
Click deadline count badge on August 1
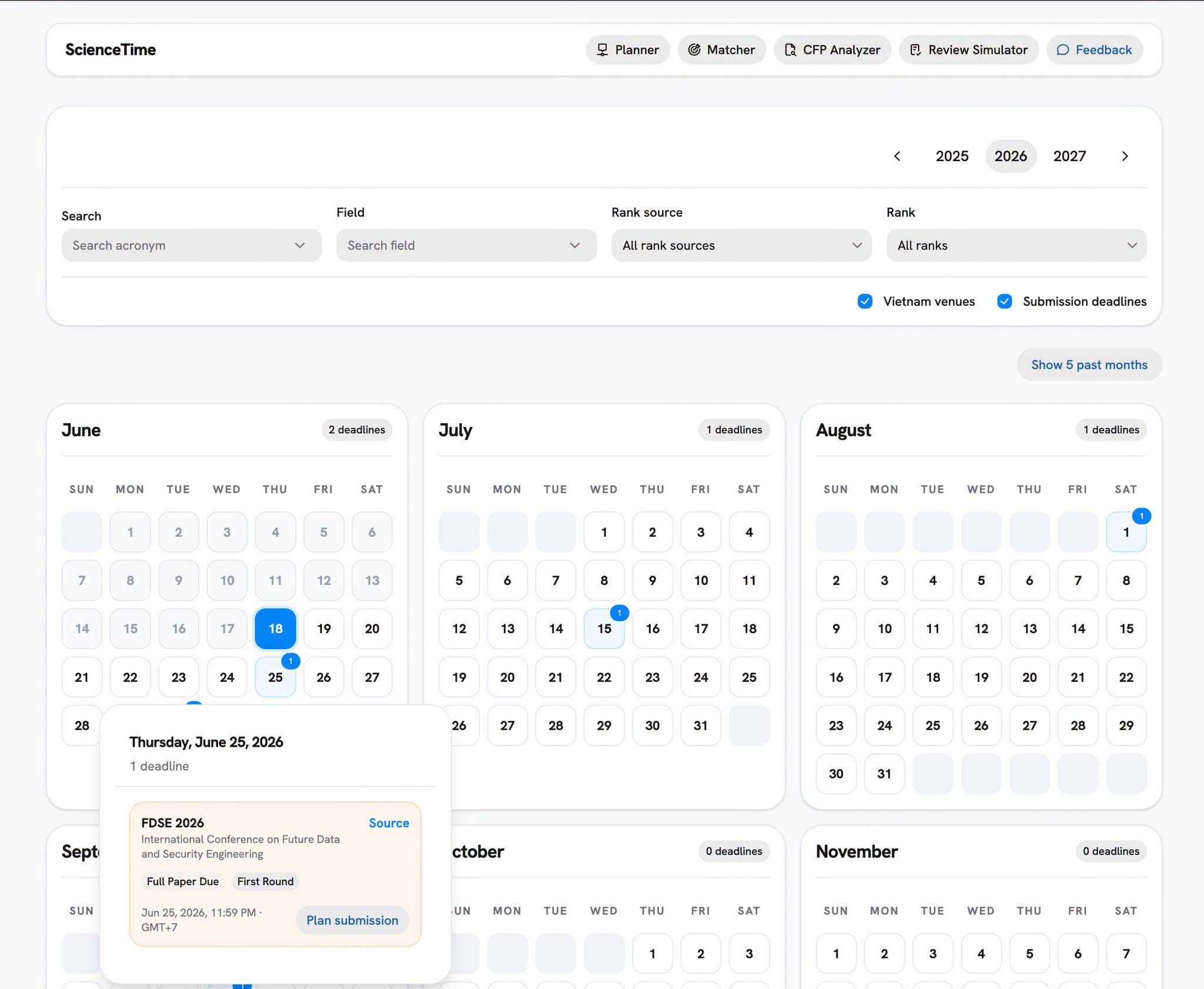point(1141,516)
